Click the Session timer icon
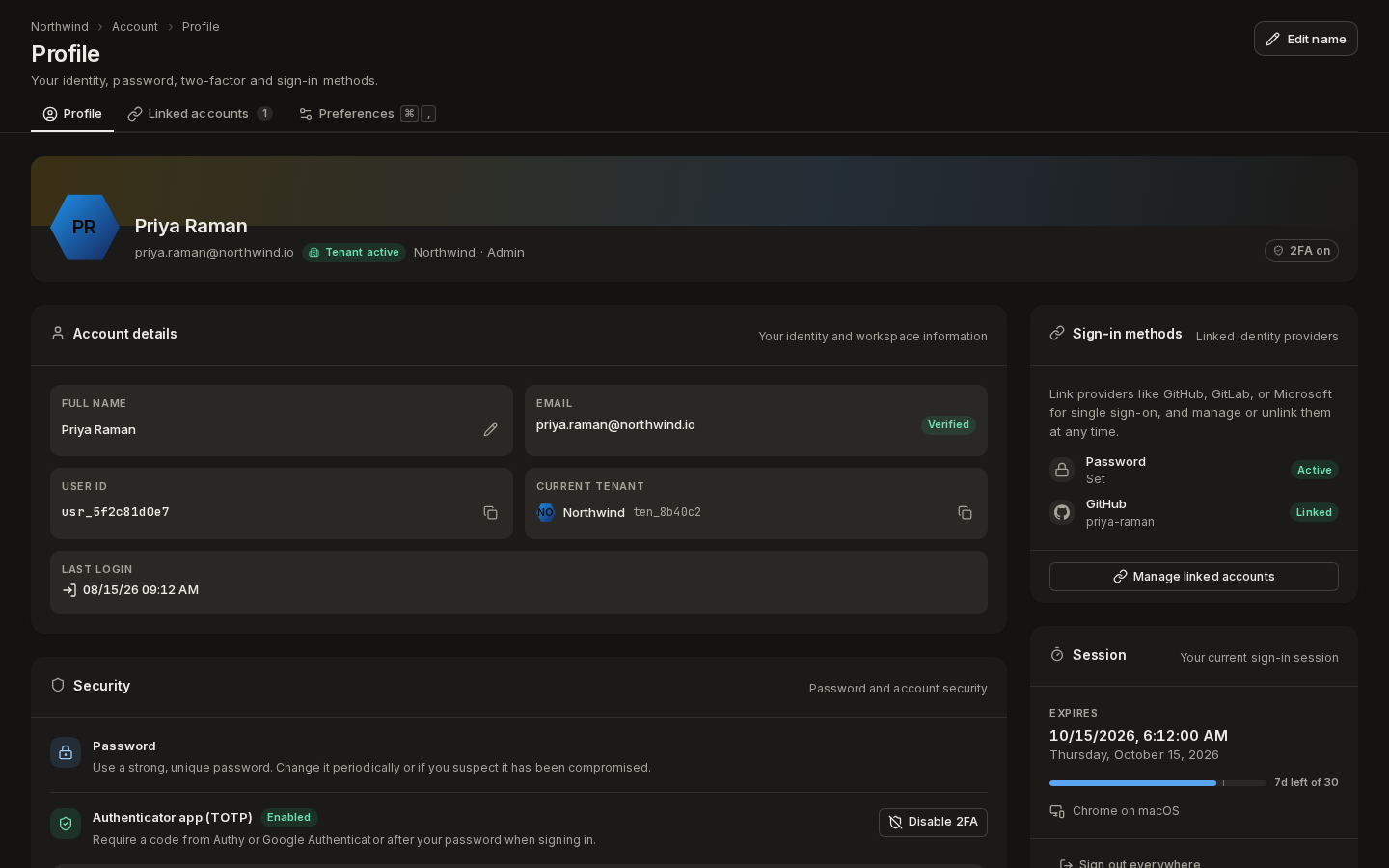Image resolution: width=1389 pixels, height=868 pixels. pyautogui.click(x=1057, y=654)
